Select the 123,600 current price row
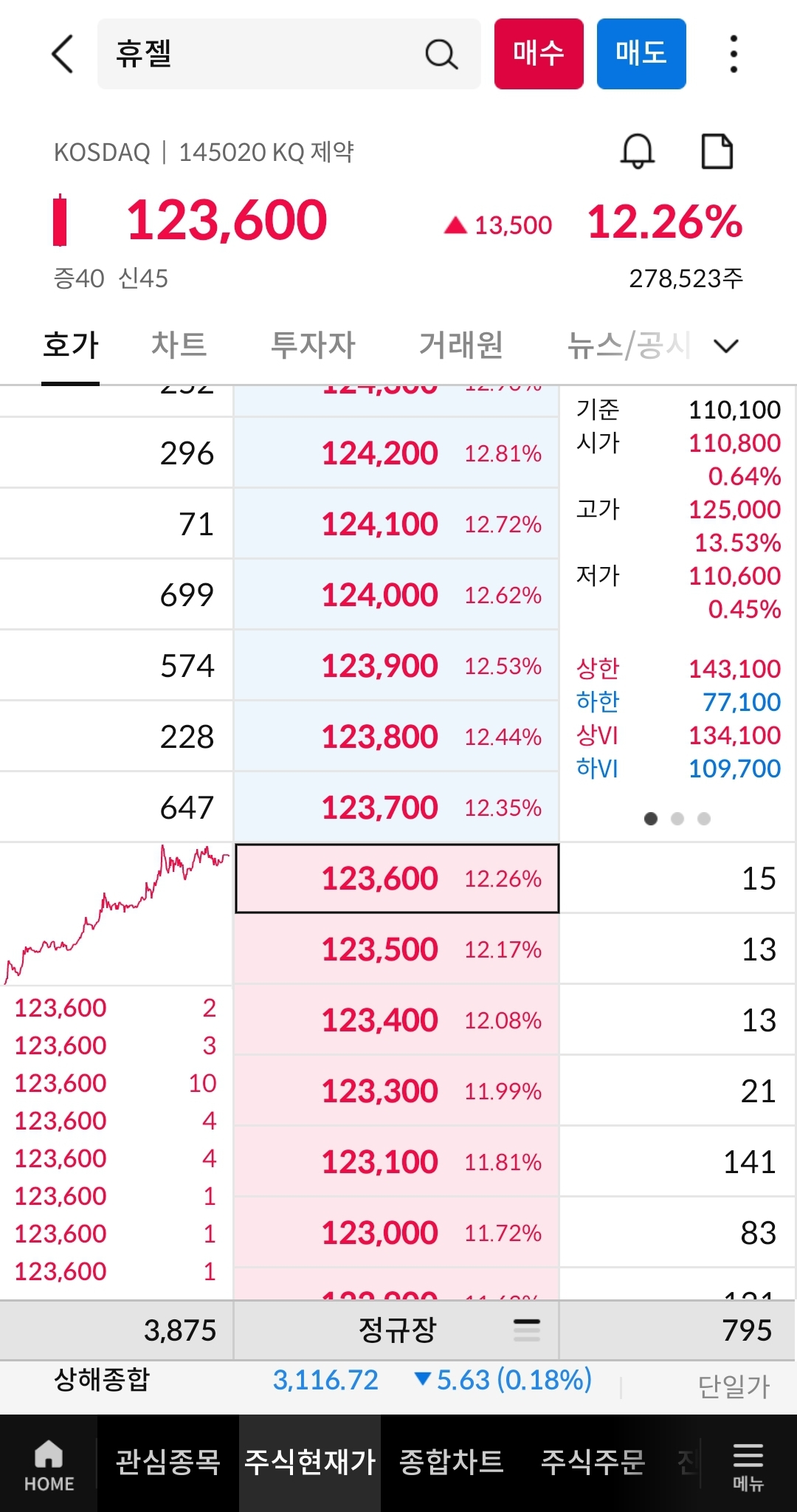The height and width of the screenshot is (1512, 797). pyautogui.click(x=397, y=879)
